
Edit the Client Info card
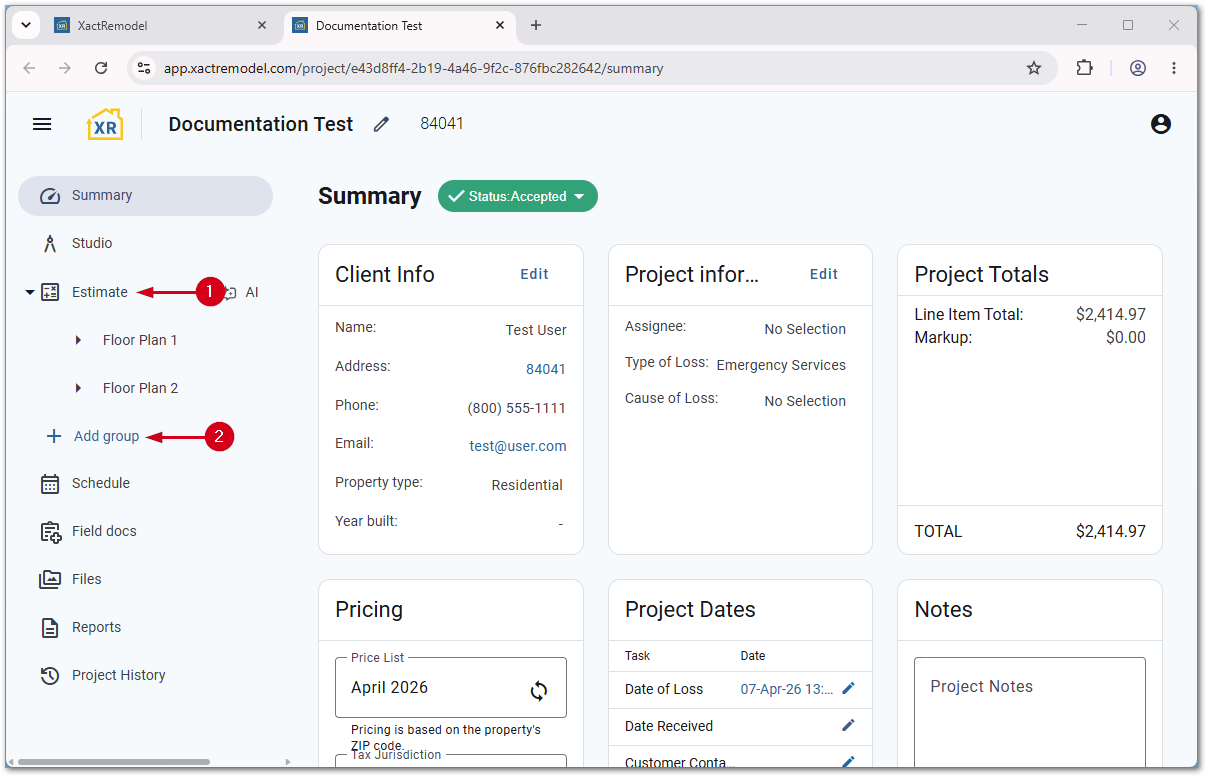[535, 274]
